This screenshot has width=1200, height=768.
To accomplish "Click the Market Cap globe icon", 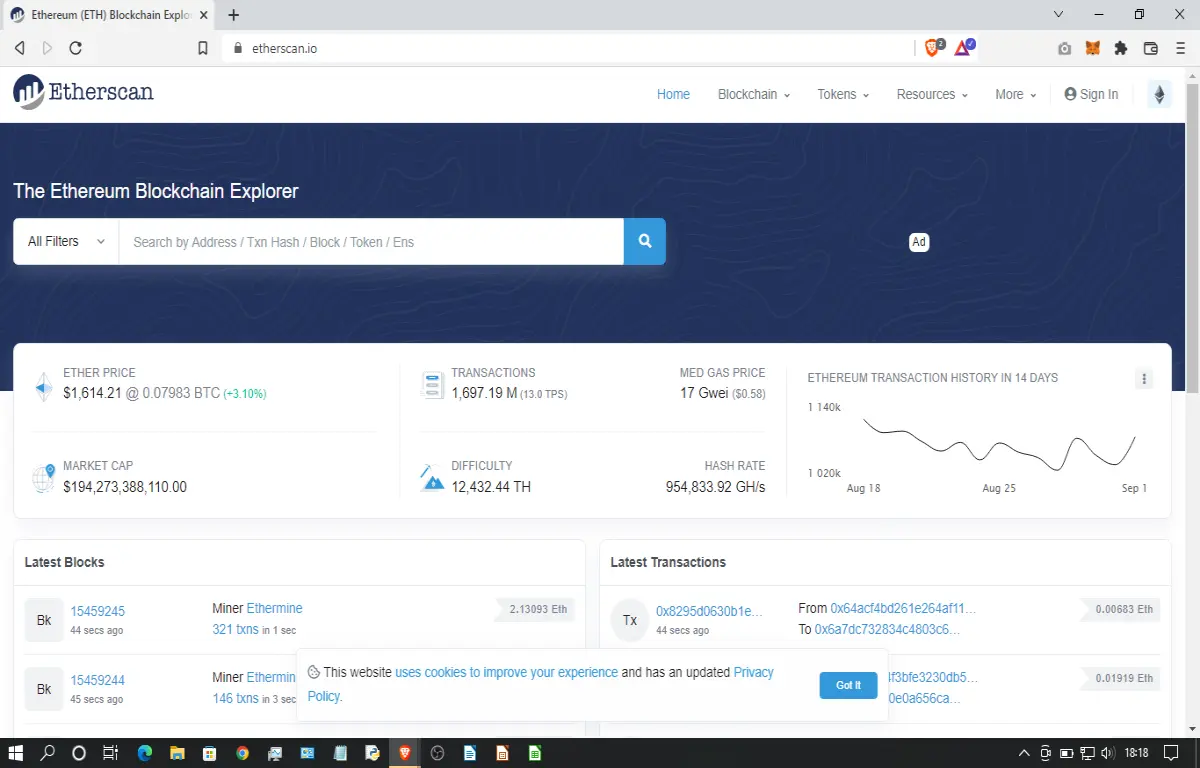I will point(44,478).
